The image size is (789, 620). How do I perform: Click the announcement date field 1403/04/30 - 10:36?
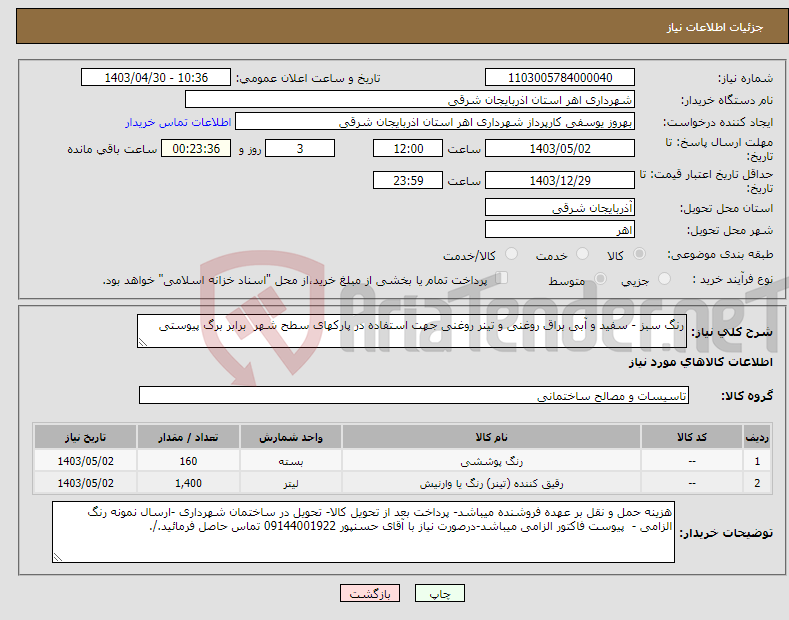coord(156,78)
